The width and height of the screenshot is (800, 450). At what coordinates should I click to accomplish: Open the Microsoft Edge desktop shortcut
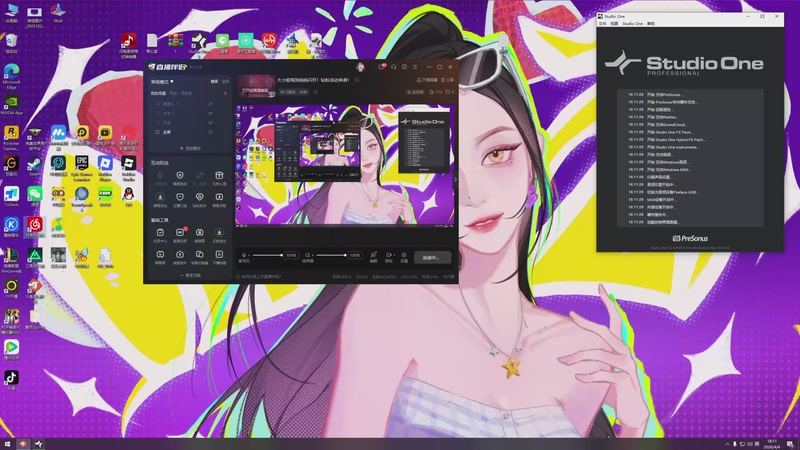(11, 75)
